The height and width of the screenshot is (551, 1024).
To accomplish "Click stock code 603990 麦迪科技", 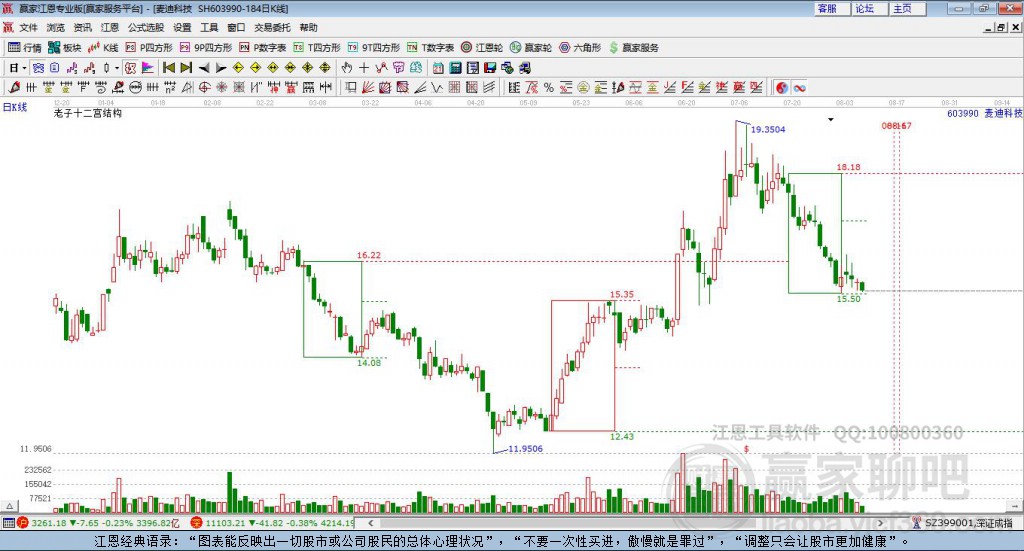I will point(985,113).
